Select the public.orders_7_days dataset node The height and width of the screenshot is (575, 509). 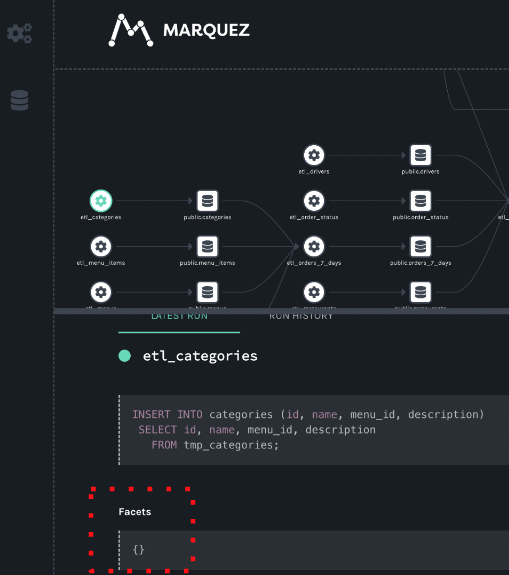coord(420,246)
